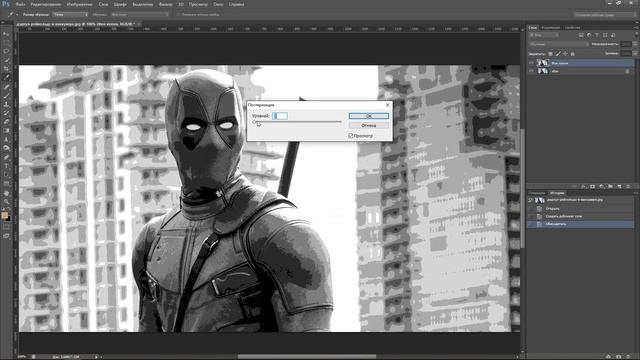Click the smart object filter icon
The image size is (640, 360).
613,36
